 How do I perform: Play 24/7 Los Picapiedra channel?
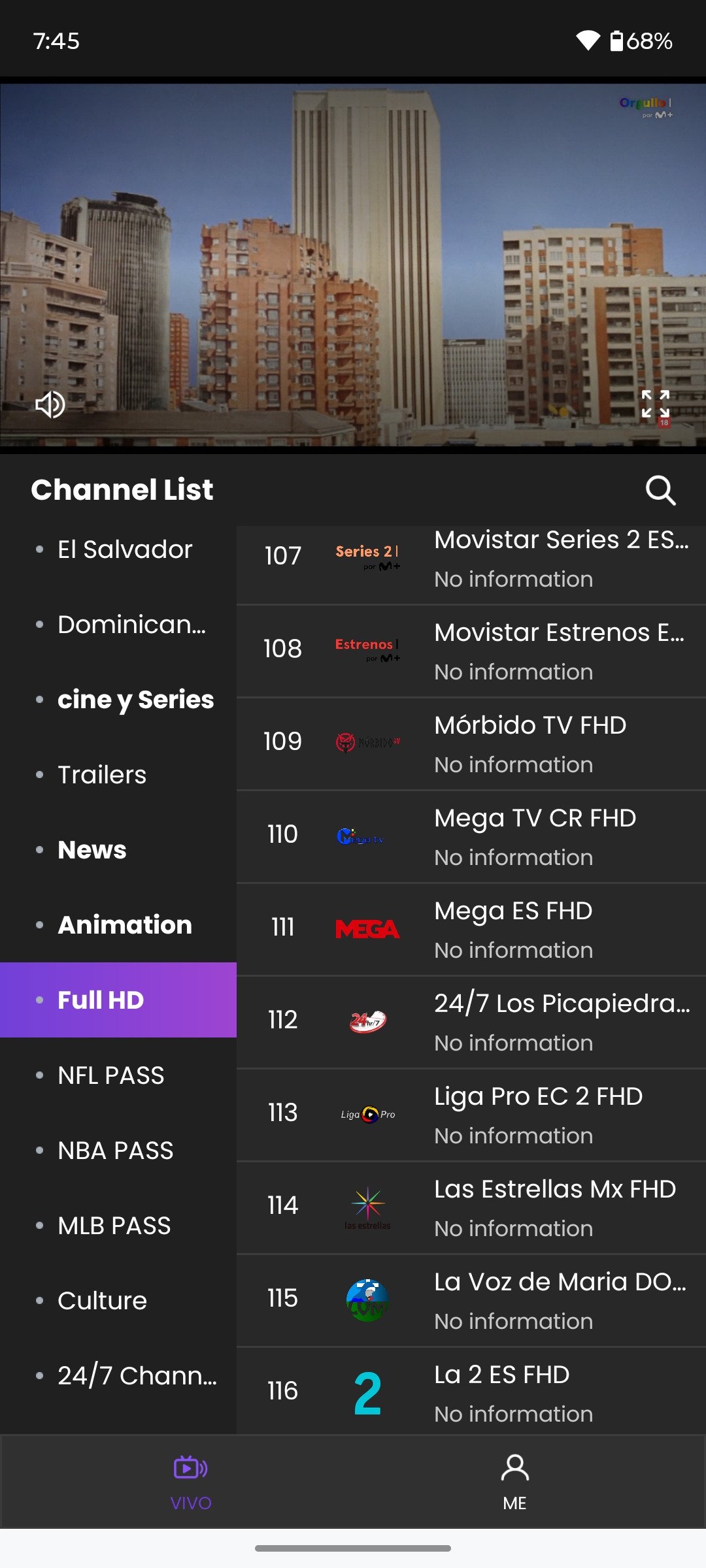point(471,1022)
